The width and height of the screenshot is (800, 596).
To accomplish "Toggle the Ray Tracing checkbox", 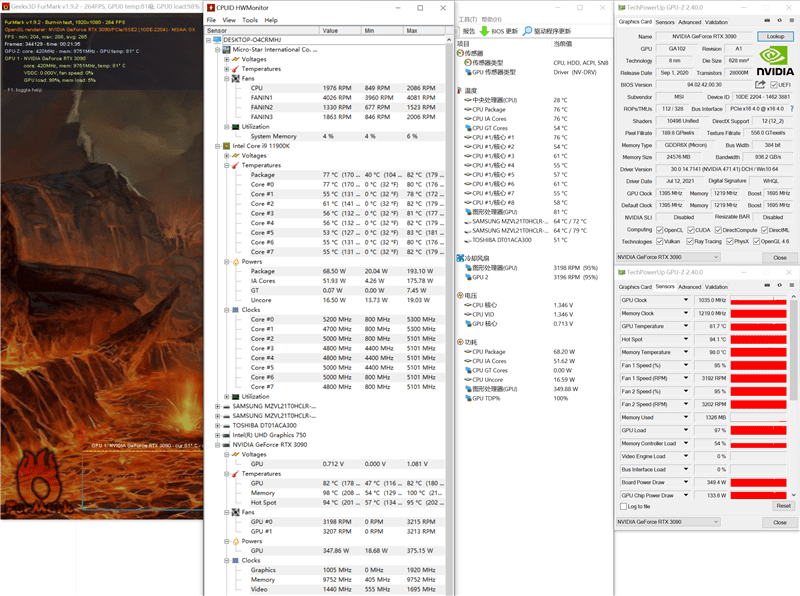I will (x=690, y=241).
